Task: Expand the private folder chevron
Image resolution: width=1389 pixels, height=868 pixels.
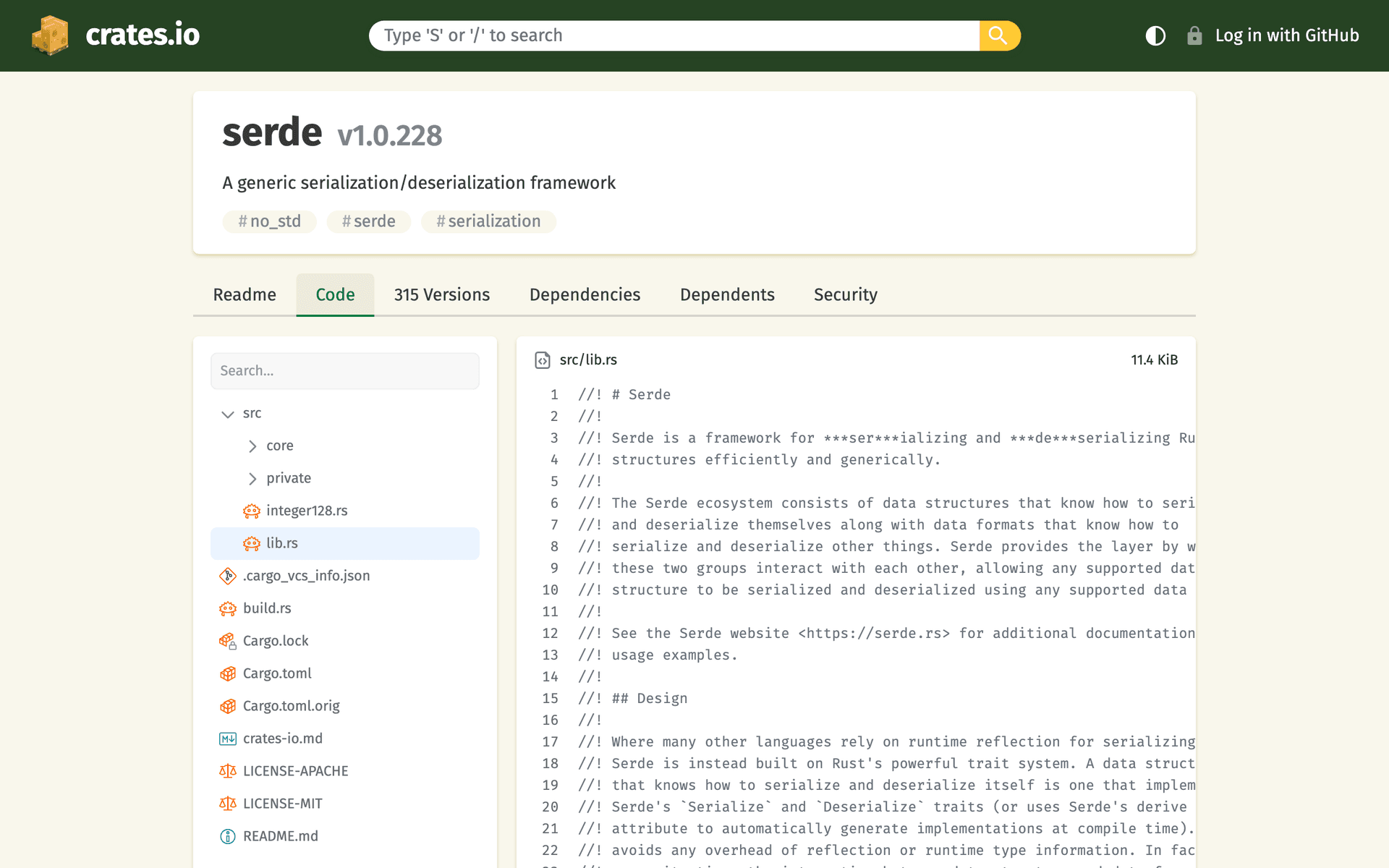Action: [x=252, y=479]
